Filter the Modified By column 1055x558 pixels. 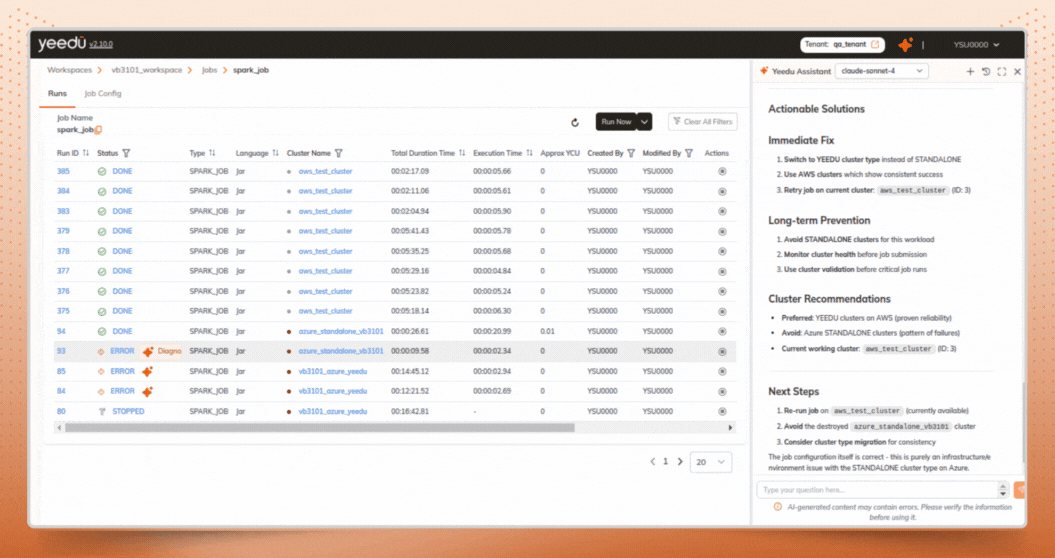(689, 153)
